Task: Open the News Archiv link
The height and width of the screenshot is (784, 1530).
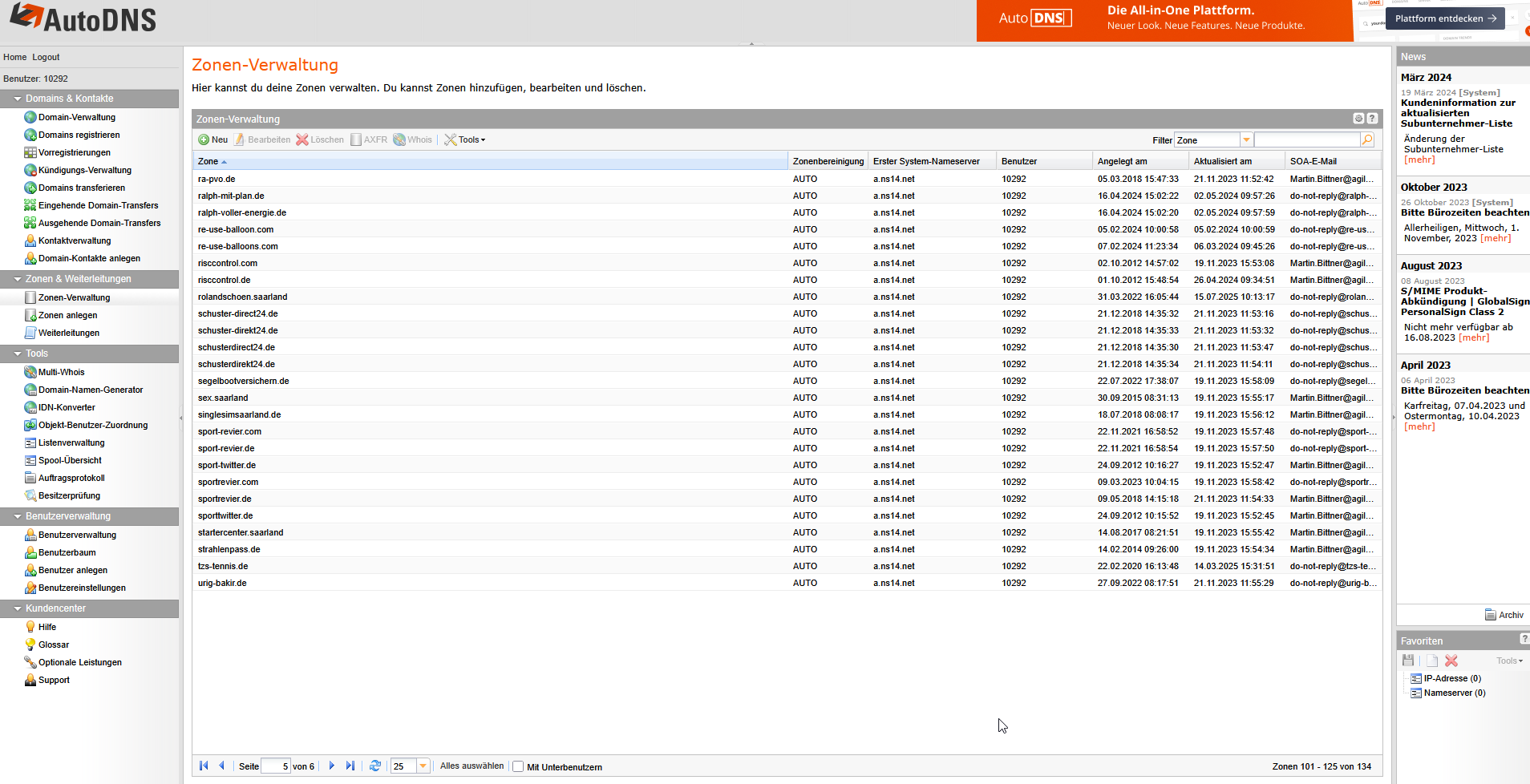Action: pyautogui.click(x=1504, y=615)
